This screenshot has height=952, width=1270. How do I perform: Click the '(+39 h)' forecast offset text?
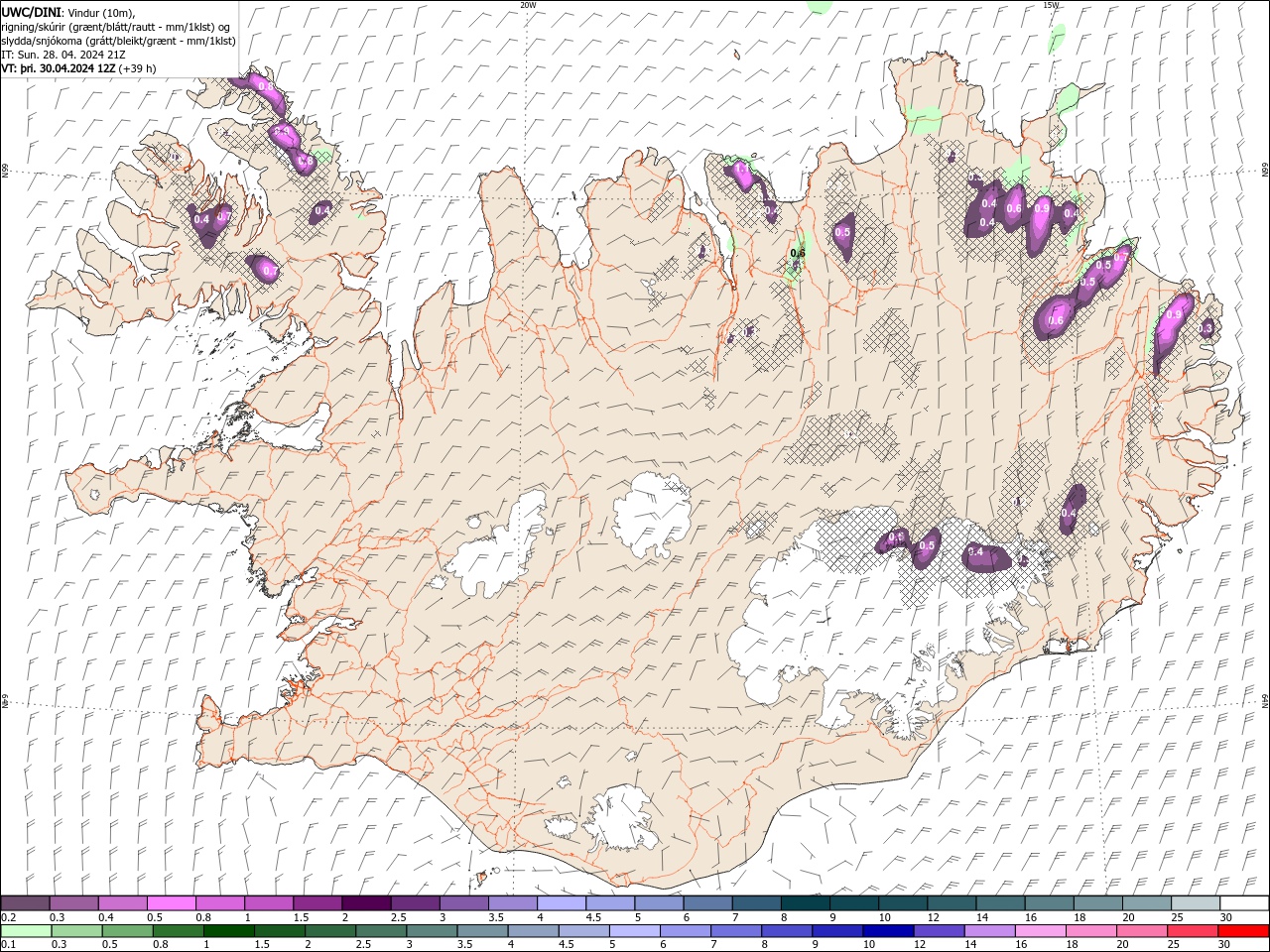138,68
